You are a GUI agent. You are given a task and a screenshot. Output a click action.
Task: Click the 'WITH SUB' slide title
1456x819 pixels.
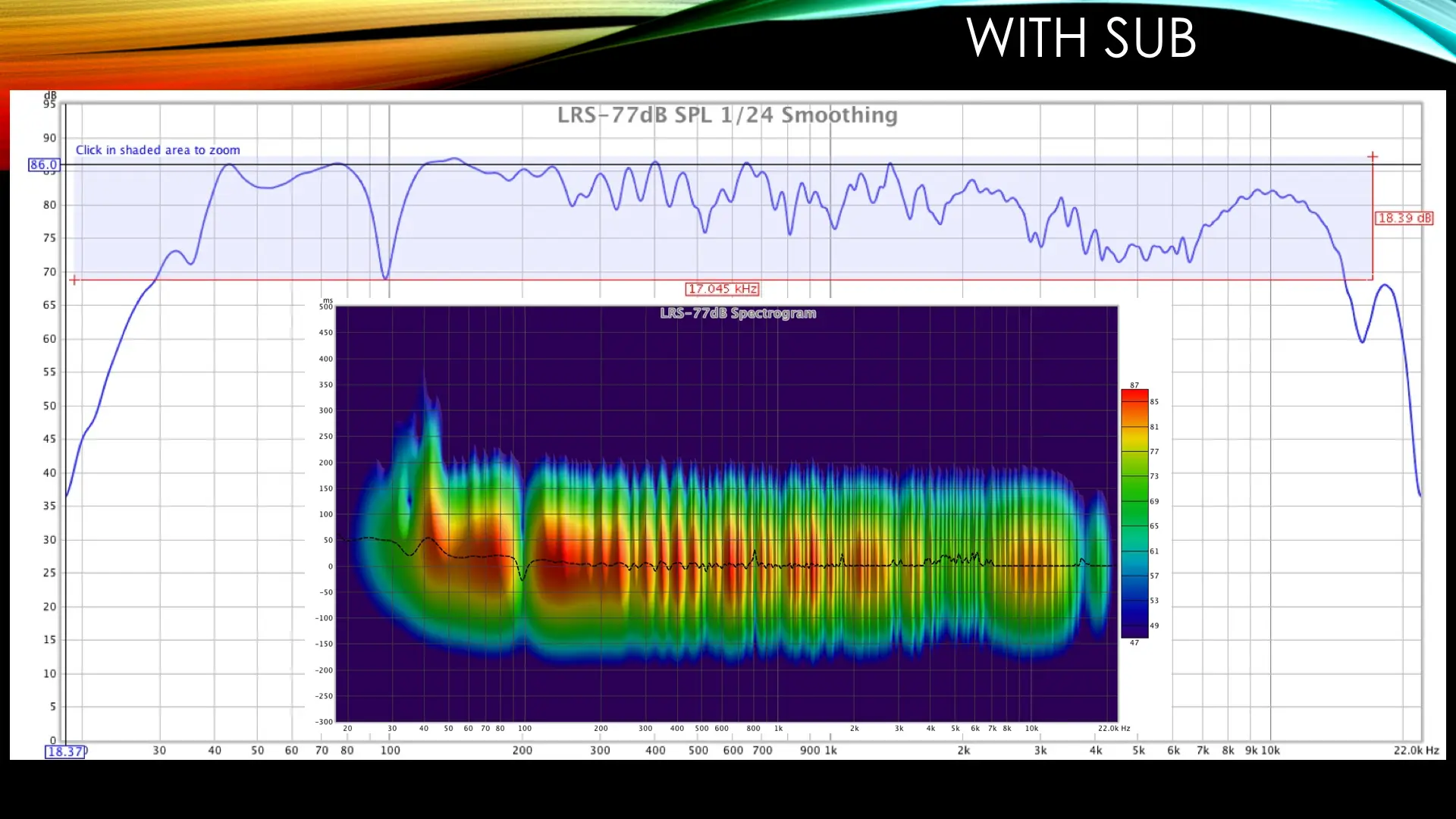tap(1081, 38)
